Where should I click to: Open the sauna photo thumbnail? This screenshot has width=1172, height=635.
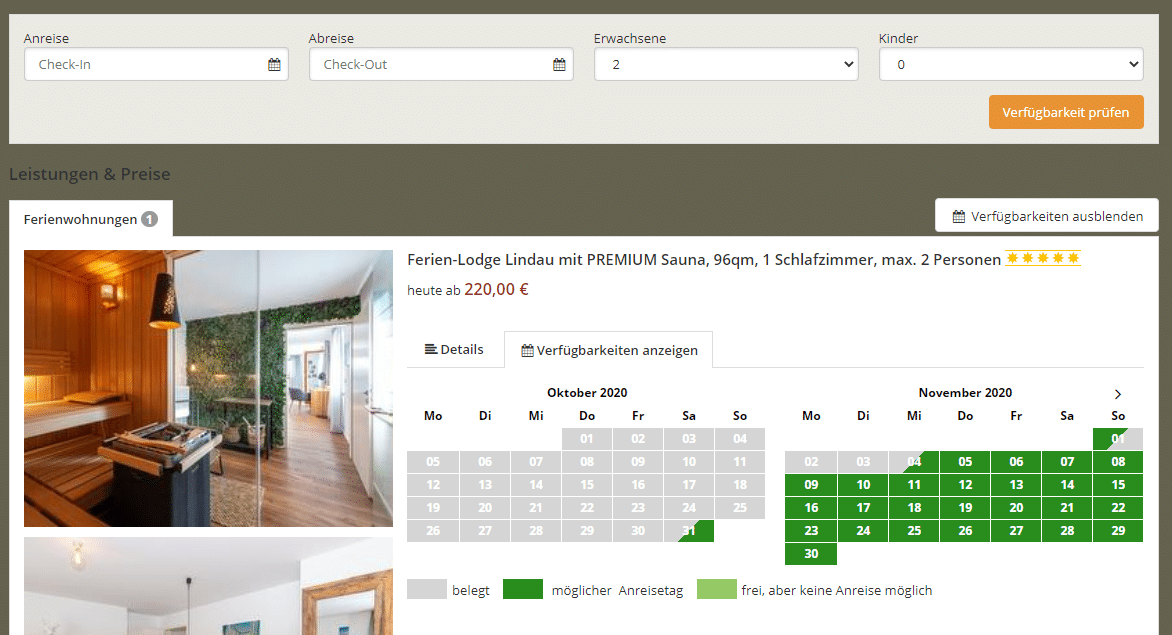pyautogui.click(x=209, y=388)
